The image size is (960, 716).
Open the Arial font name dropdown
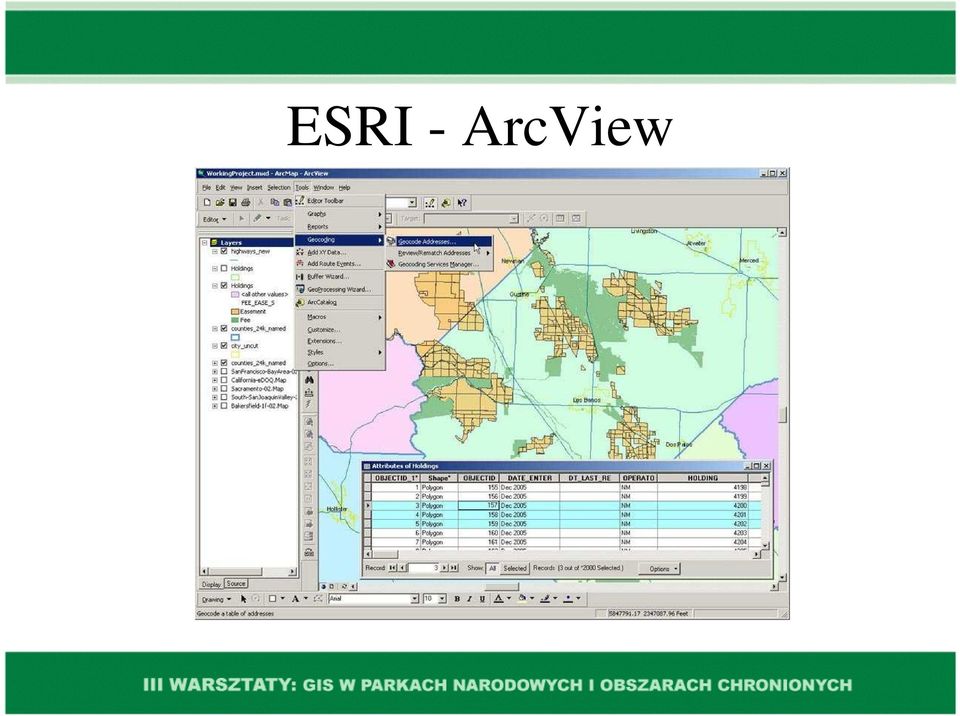(414, 599)
